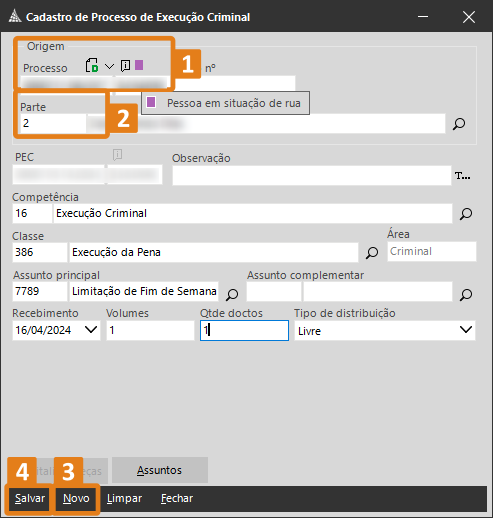Search for a Parte with magnifier icon
The width and height of the screenshot is (493, 518).
point(459,124)
